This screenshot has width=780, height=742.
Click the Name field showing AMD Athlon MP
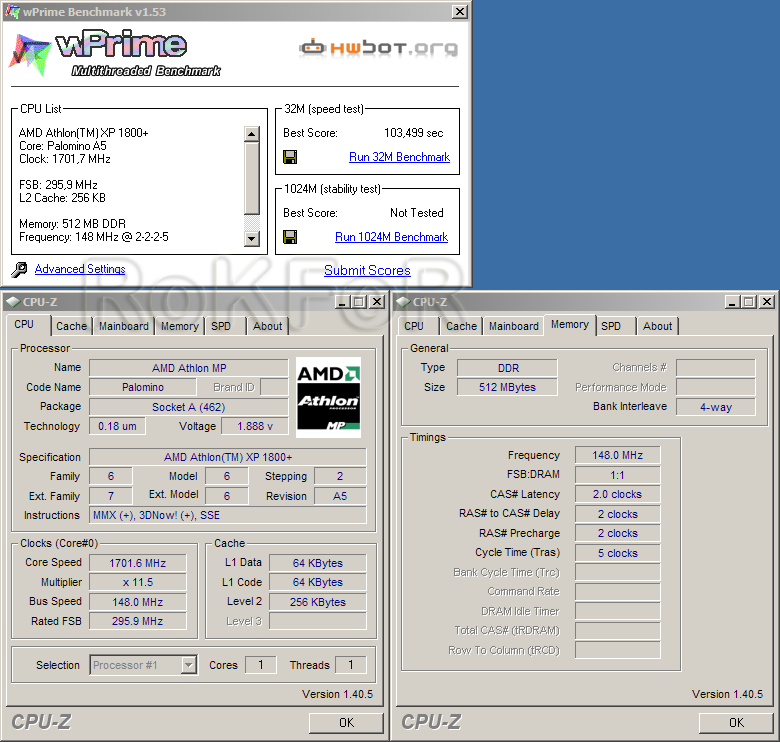pos(189,368)
